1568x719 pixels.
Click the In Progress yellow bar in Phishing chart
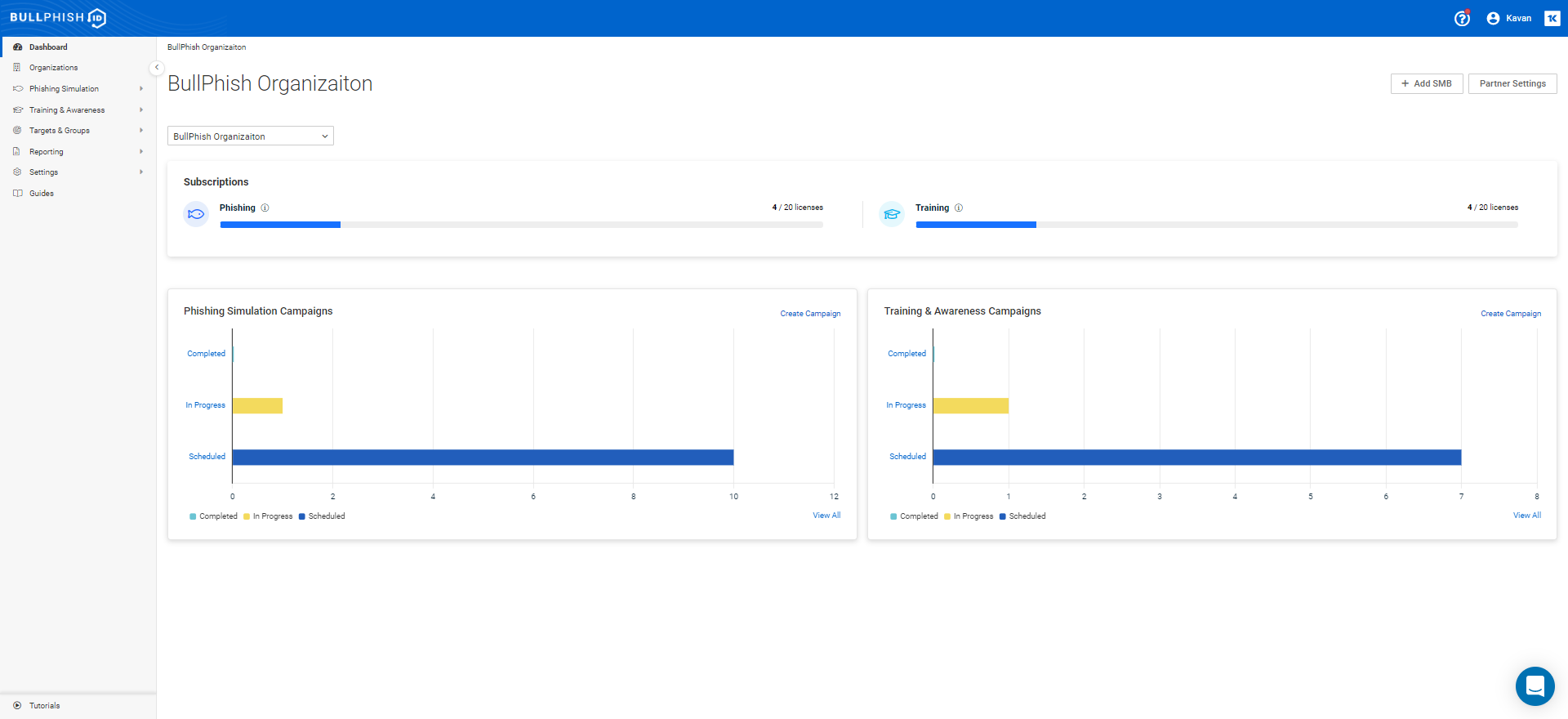(257, 406)
